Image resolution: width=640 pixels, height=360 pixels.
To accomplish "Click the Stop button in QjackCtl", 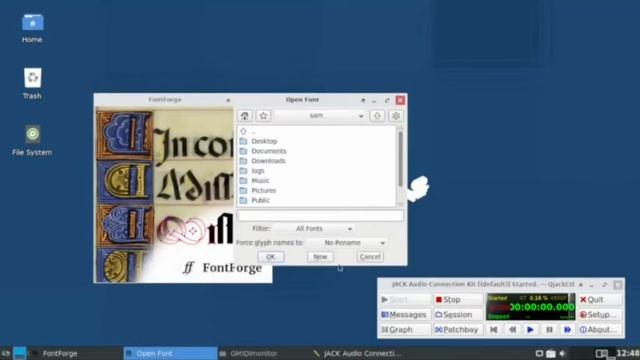I will click(x=458, y=300).
